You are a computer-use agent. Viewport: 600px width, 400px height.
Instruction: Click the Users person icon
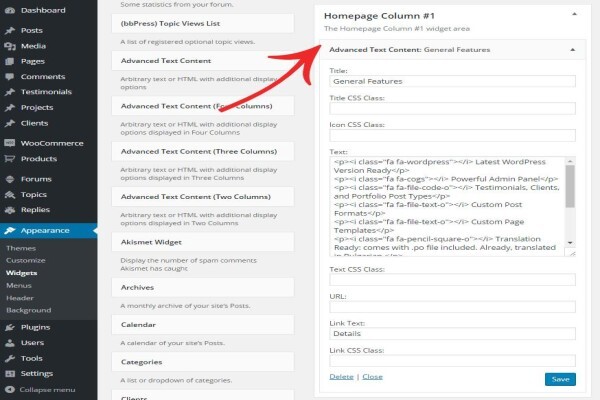tap(10, 343)
